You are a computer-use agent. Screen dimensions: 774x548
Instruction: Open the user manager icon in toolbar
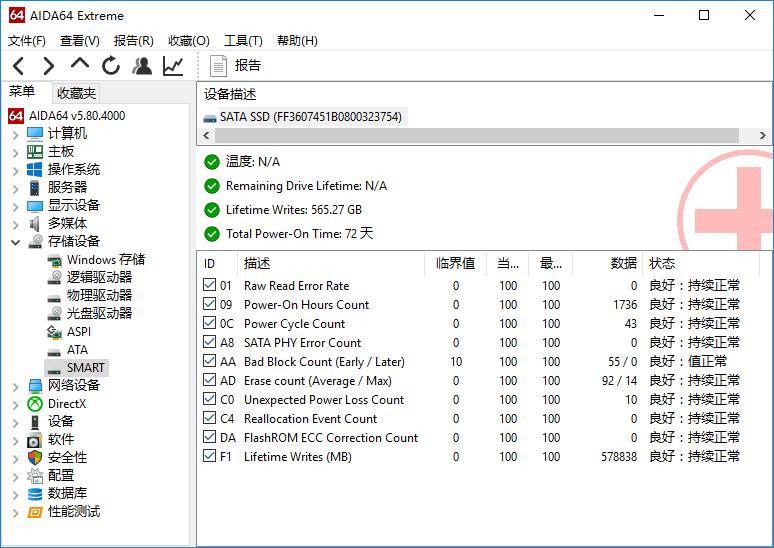tap(142, 66)
